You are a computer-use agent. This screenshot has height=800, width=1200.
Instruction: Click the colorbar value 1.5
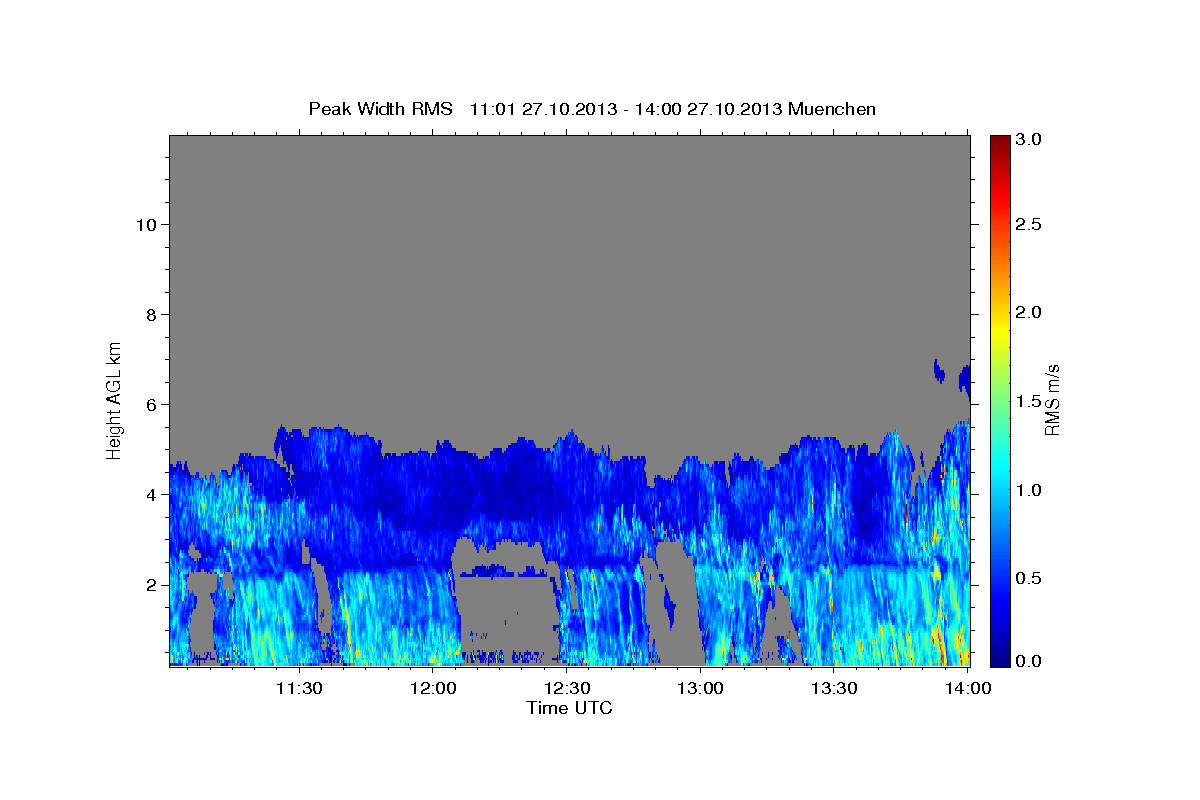1029,401
